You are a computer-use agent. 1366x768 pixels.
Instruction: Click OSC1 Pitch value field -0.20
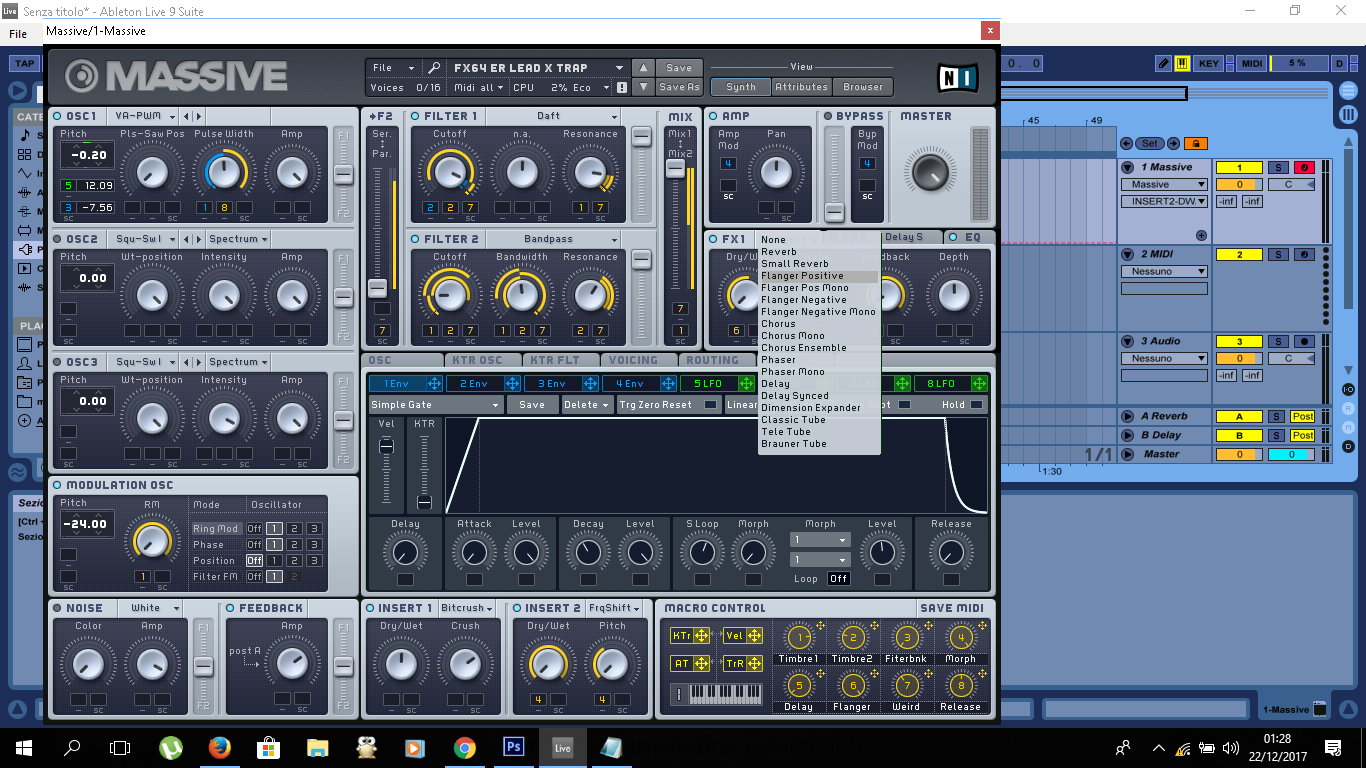[x=87, y=155]
